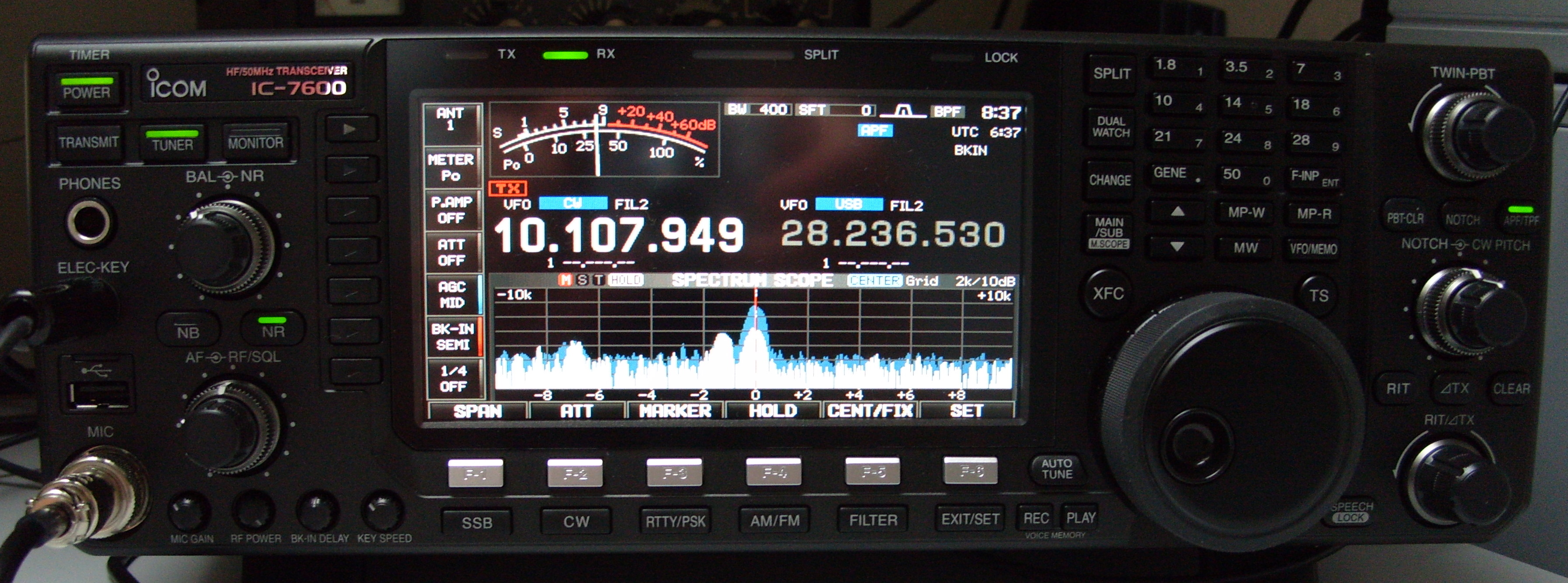Image resolution: width=1568 pixels, height=583 pixels.
Task: Push the CLEAR button near RIT
Action: (x=1511, y=388)
